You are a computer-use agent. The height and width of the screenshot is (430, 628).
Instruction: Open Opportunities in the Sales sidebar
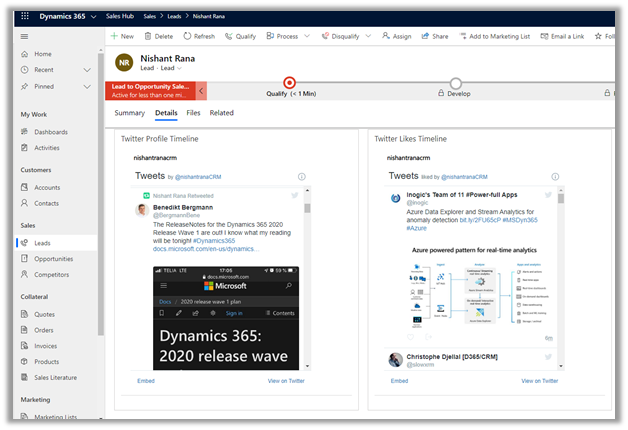pos(53,259)
